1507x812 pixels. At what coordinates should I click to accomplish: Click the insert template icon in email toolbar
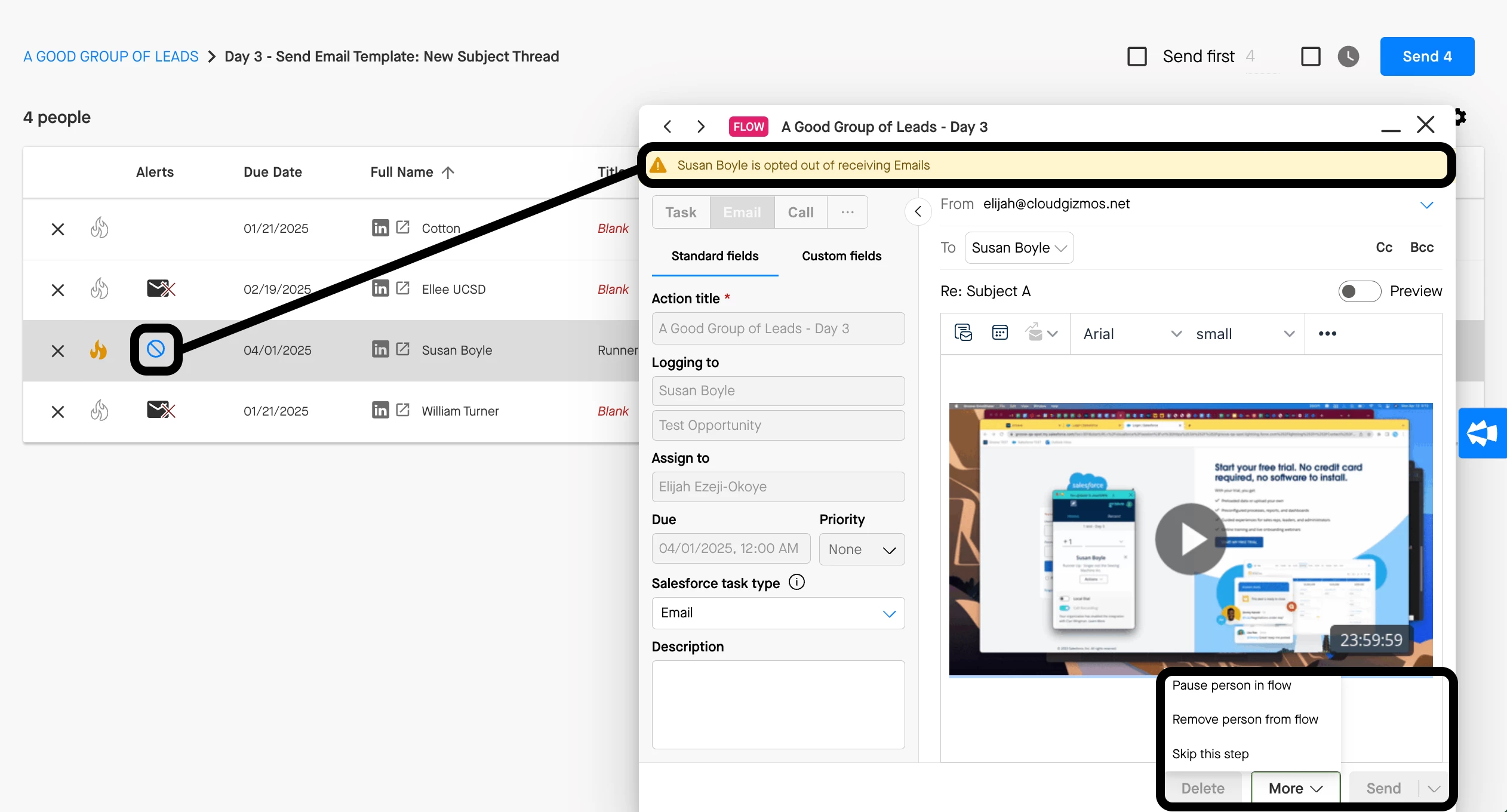tap(963, 333)
